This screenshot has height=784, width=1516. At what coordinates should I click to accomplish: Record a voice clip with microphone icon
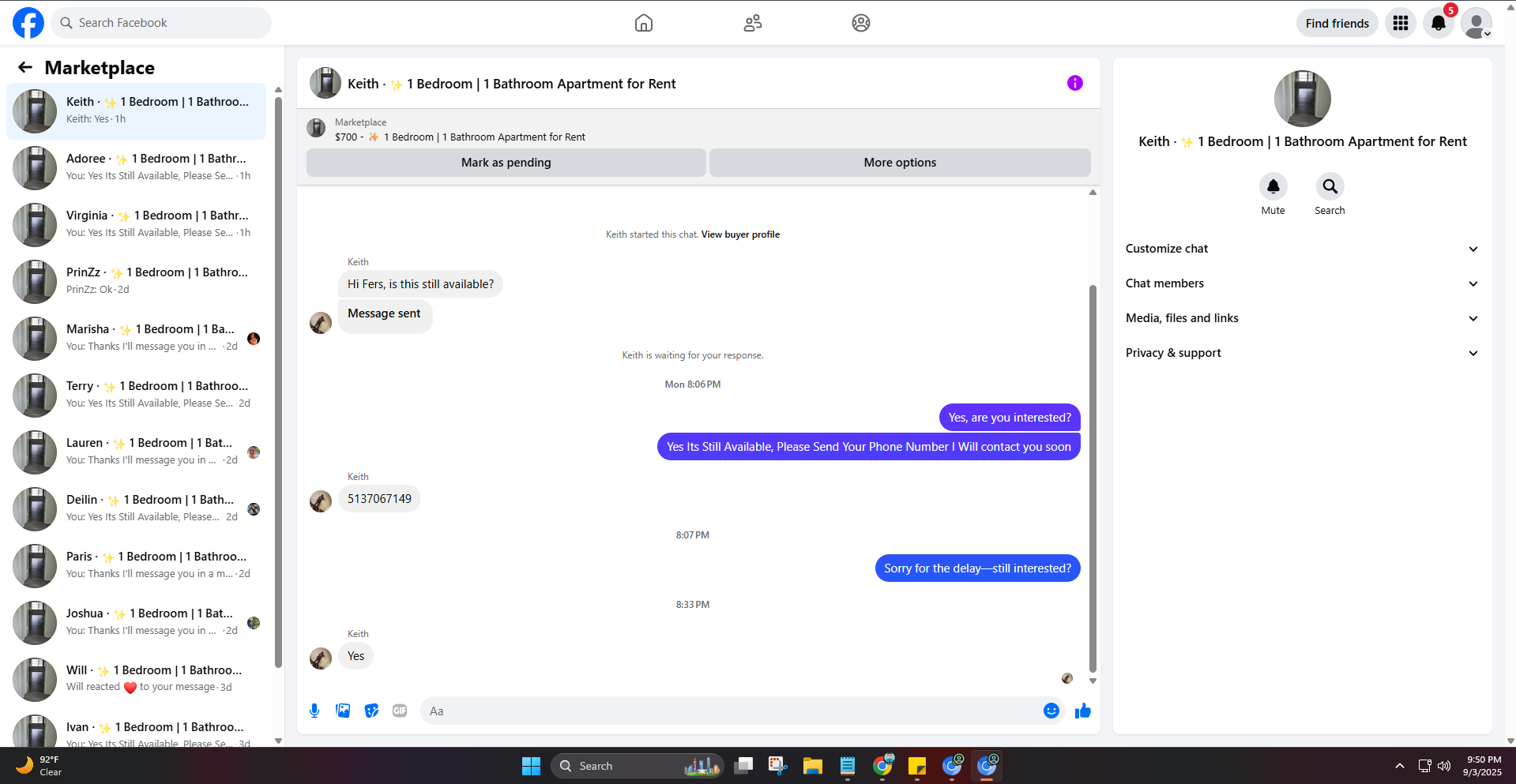314,711
